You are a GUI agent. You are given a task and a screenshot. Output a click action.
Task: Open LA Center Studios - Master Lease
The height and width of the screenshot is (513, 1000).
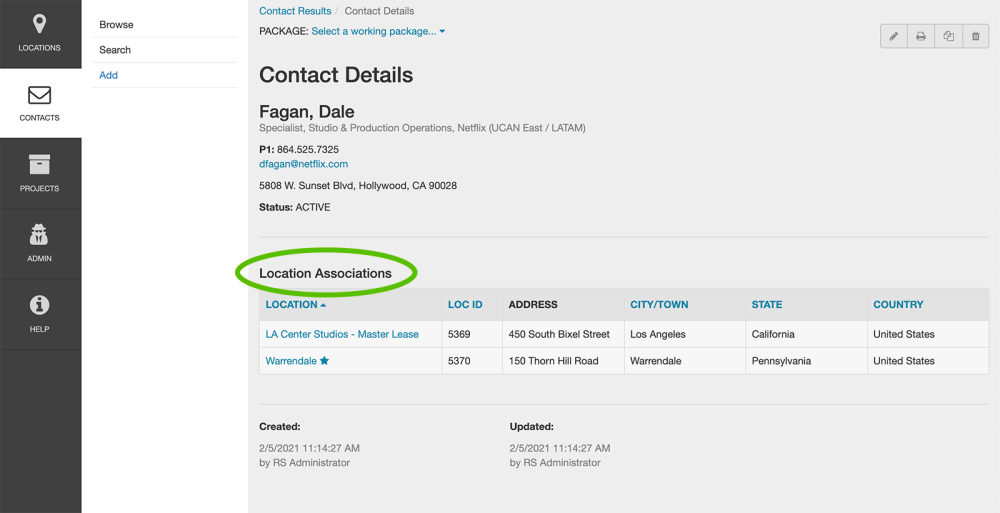click(x=342, y=334)
